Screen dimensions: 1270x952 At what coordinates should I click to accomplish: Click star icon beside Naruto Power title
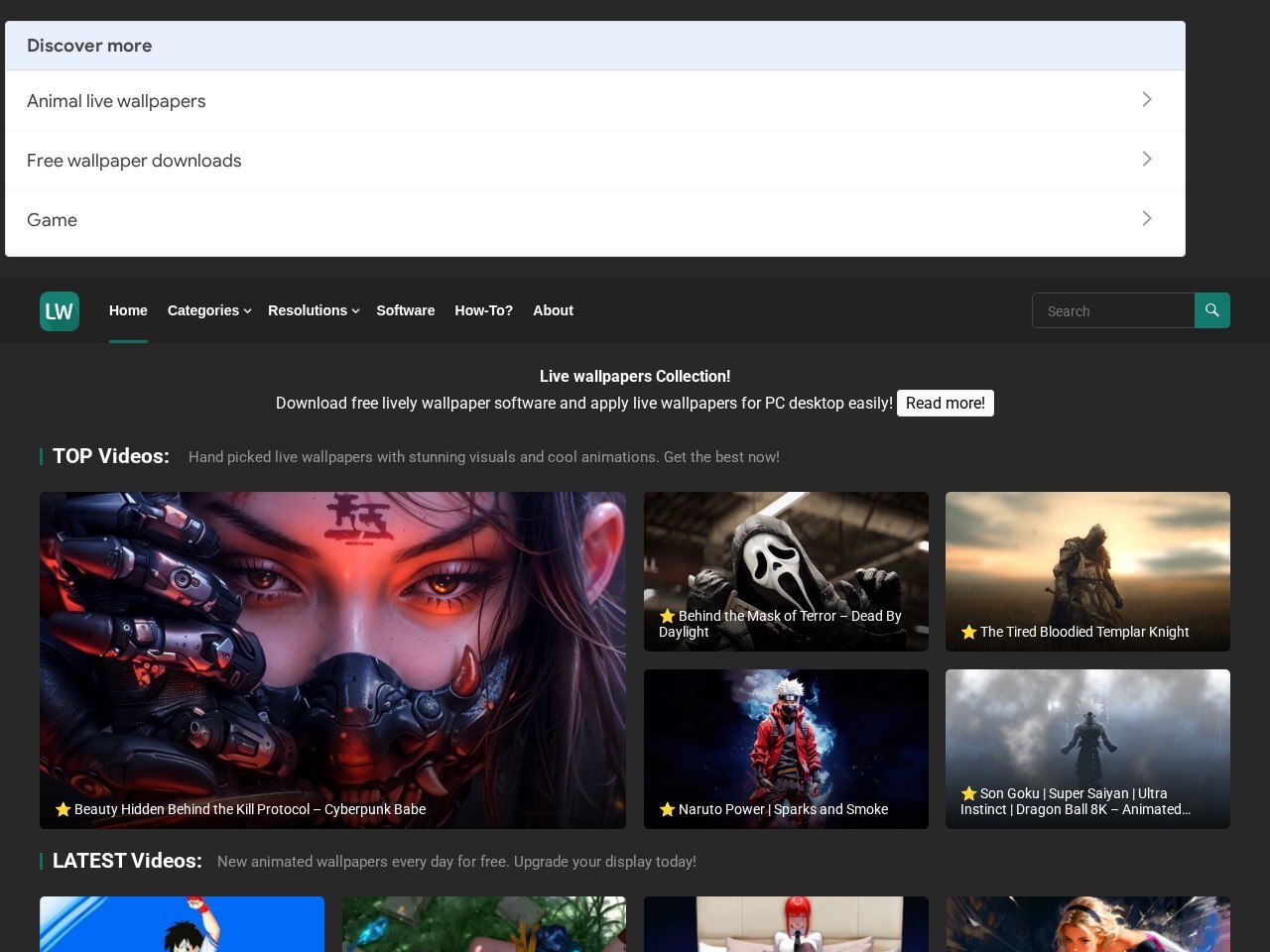click(667, 809)
